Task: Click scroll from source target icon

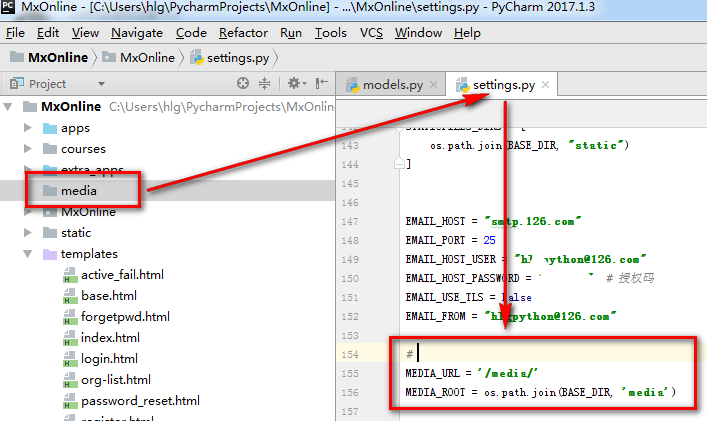Action: [243, 83]
